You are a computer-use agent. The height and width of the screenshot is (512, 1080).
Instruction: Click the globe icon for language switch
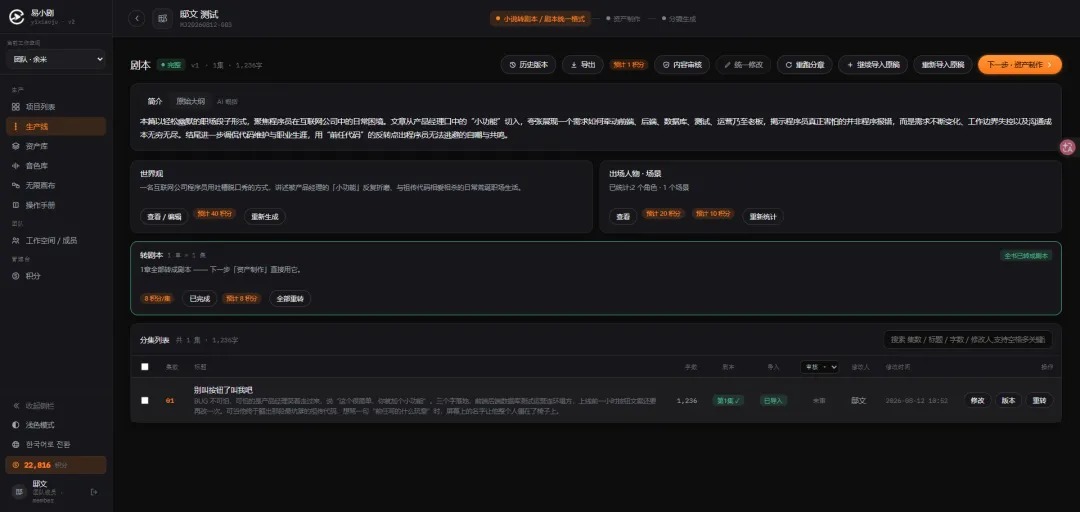16,444
